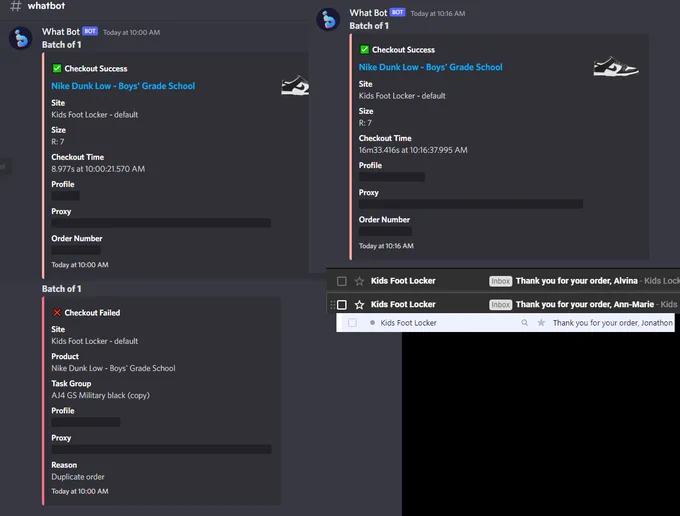680x516 pixels.
Task: Open shoe thumbnail in 10:16 AM embed
Action: click(x=616, y=67)
